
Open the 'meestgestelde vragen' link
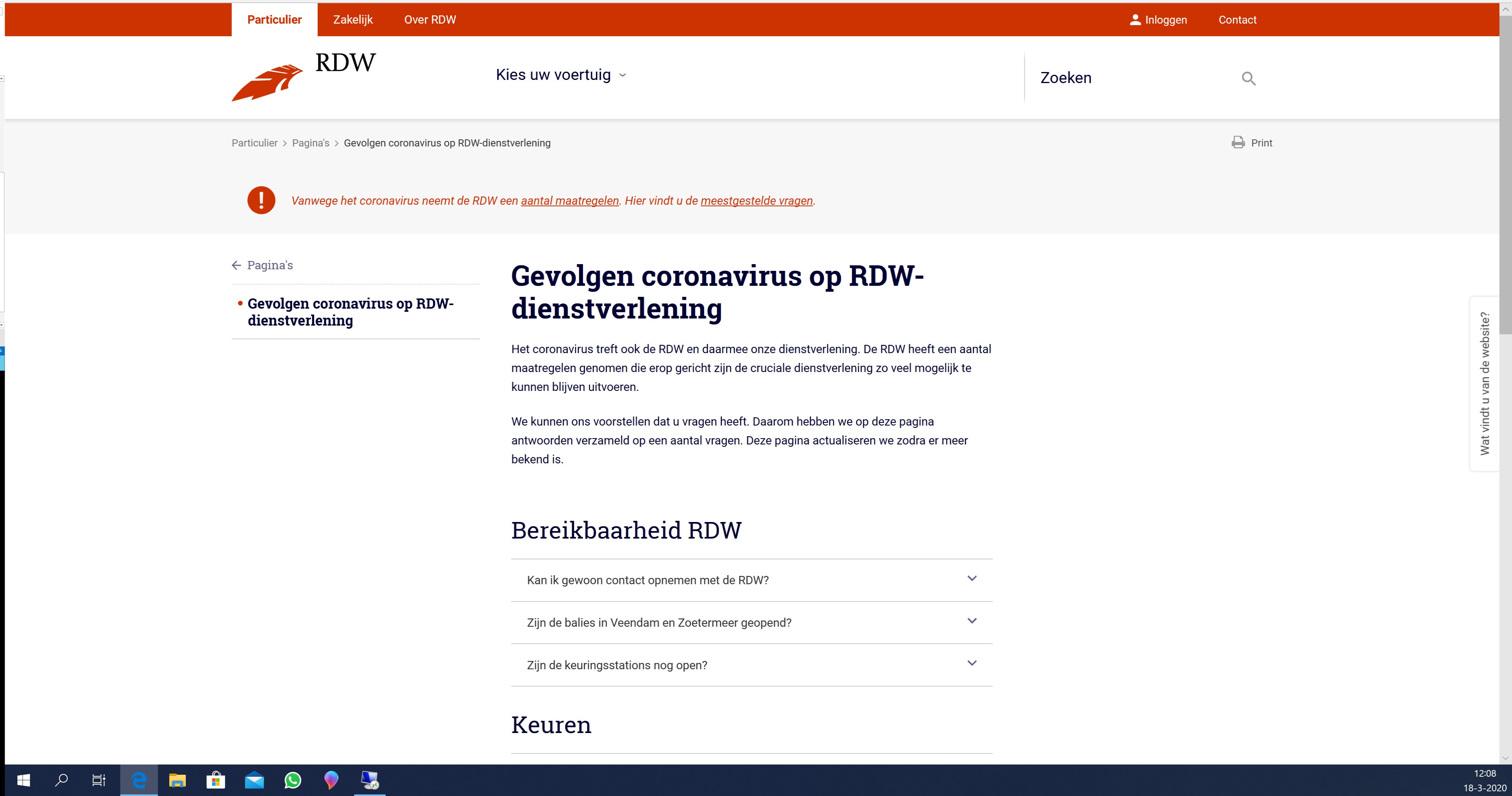pos(757,201)
